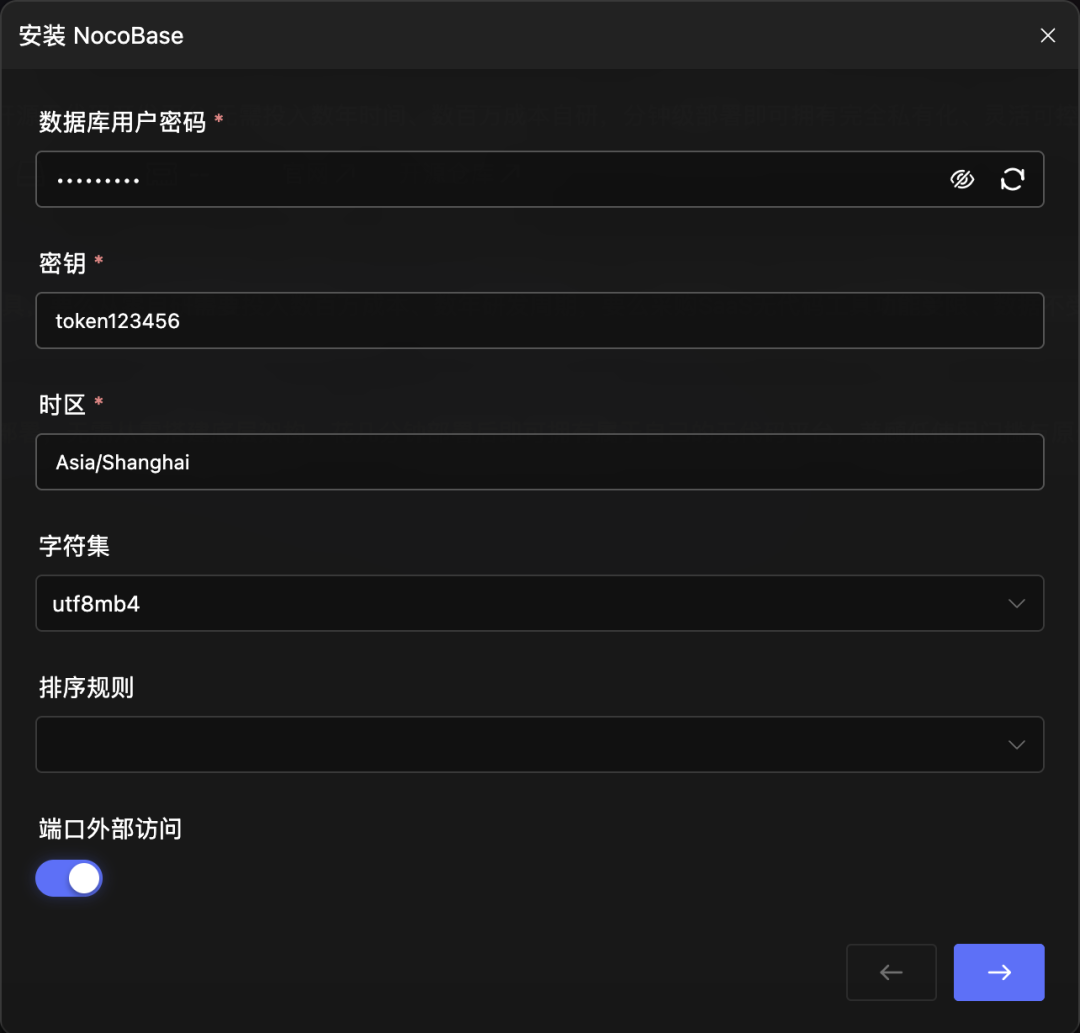The height and width of the screenshot is (1033, 1080).
Task: Click the token123456 secret key field
Action: (x=540, y=320)
